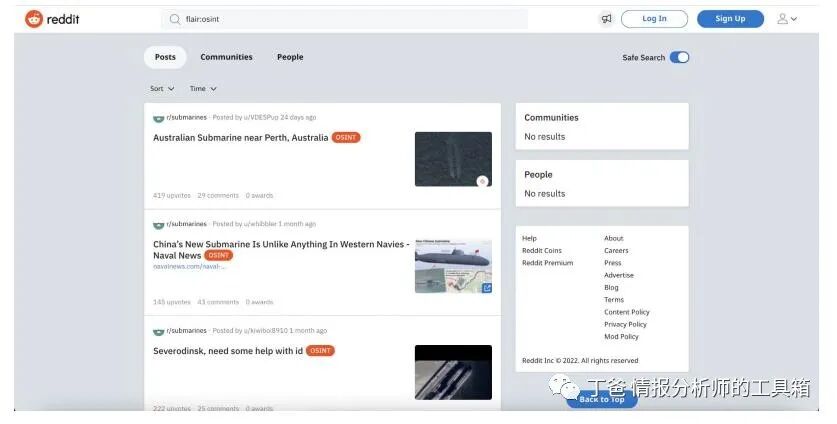Open the Severodinsk, need some help with id post

click(x=228, y=351)
